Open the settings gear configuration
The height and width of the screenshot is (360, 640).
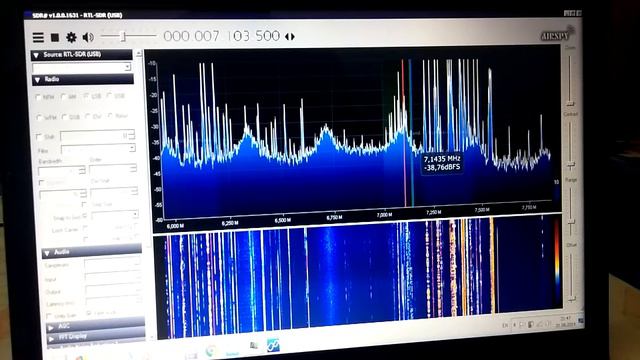point(71,38)
